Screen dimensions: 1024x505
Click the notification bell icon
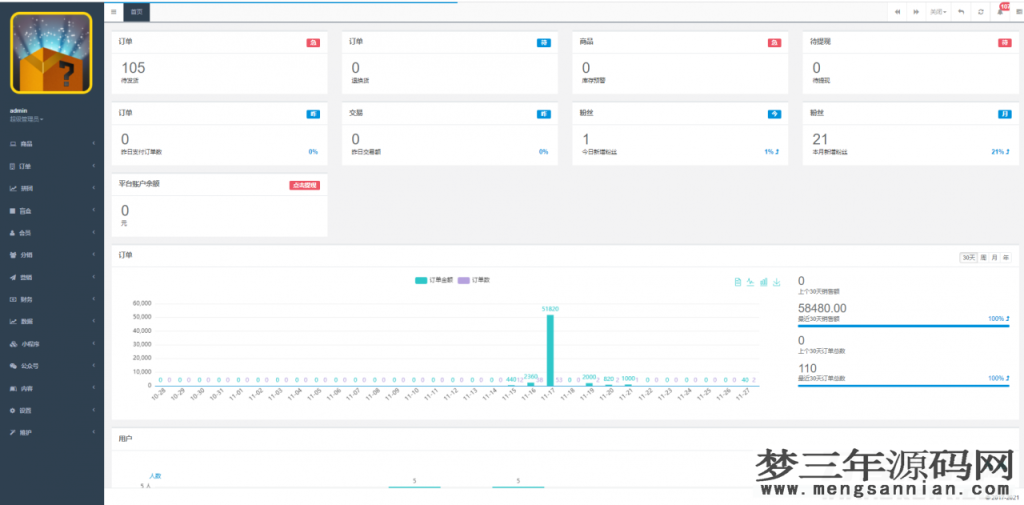pyautogui.click(x=1001, y=11)
